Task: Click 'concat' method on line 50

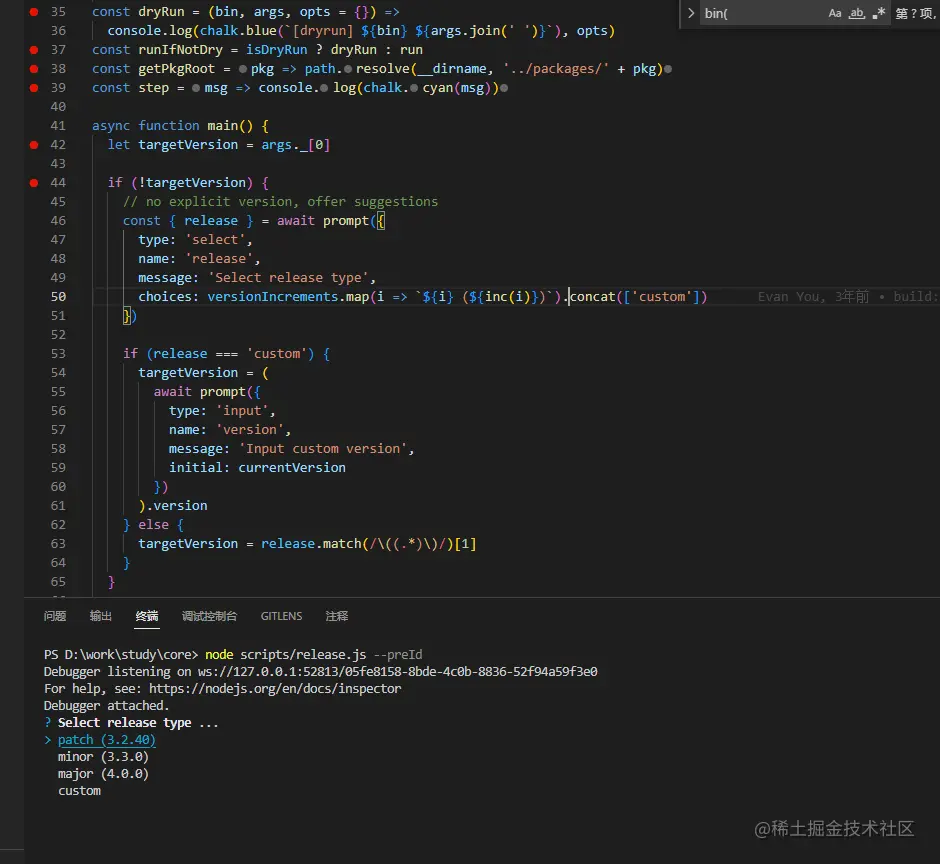Action: [x=592, y=297]
